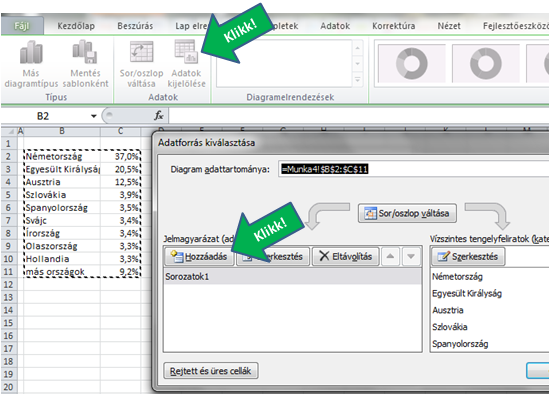
Task: Select the Sorozatok1 series entry
Action: [293, 277]
